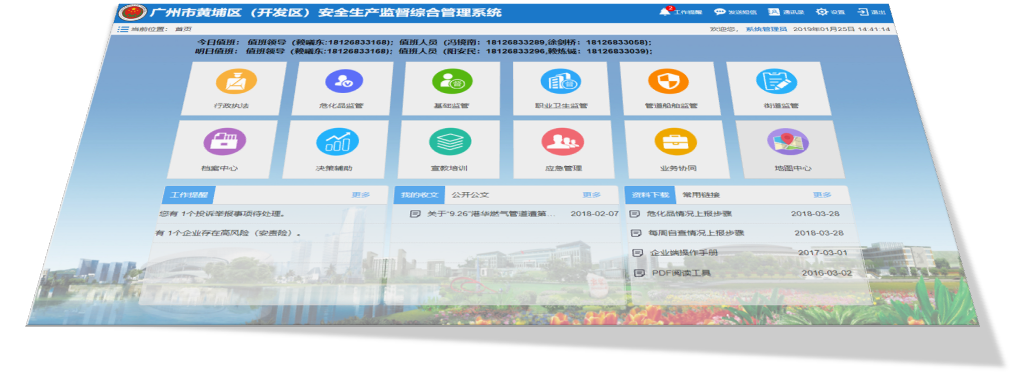Open 应急管理 red people icon
The image size is (1015, 375).
(563, 142)
